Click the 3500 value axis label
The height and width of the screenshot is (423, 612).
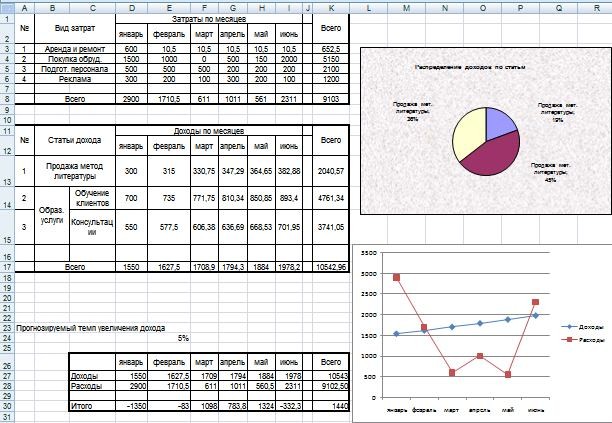tap(369, 253)
